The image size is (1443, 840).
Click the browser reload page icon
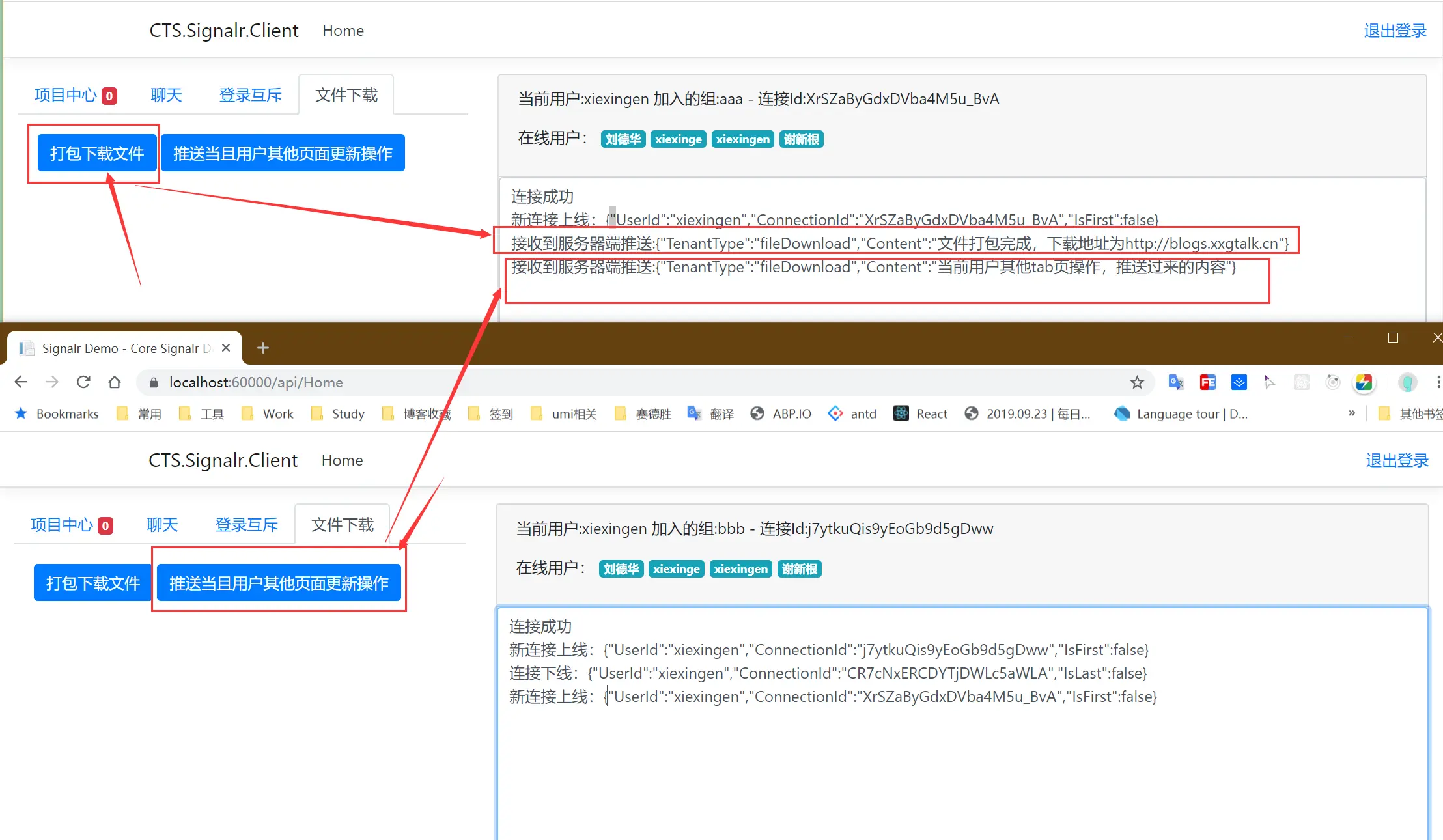[83, 382]
